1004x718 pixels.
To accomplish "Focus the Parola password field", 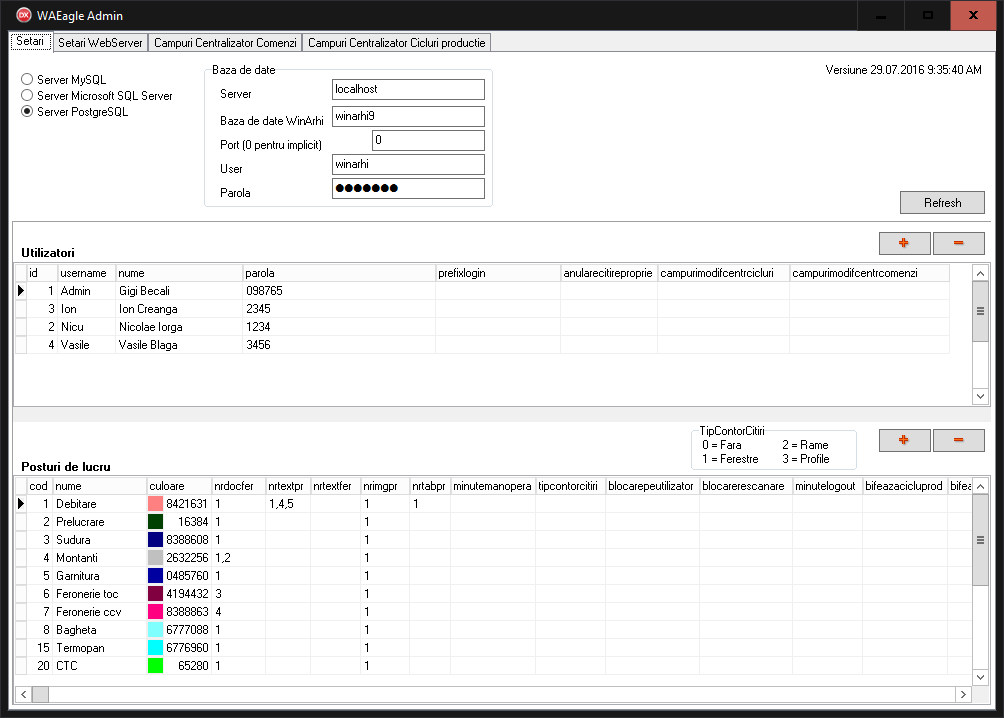I will [x=408, y=189].
